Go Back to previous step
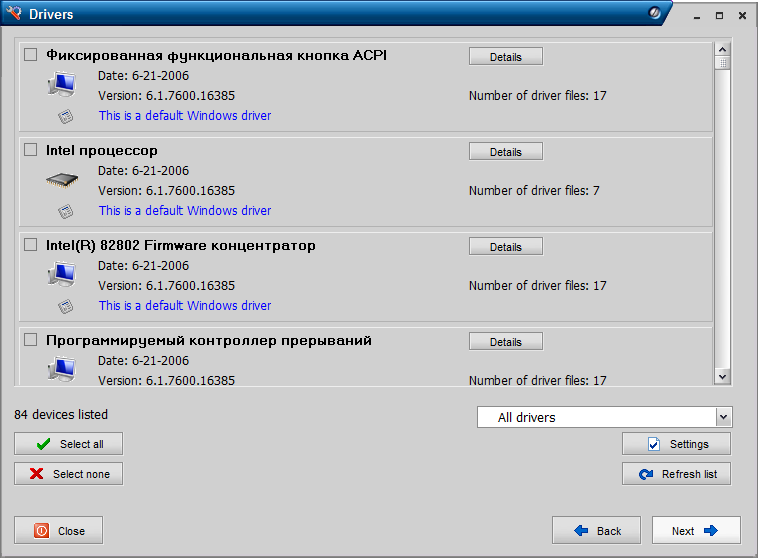Image resolution: width=758 pixels, height=558 pixels. tap(597, 530)
